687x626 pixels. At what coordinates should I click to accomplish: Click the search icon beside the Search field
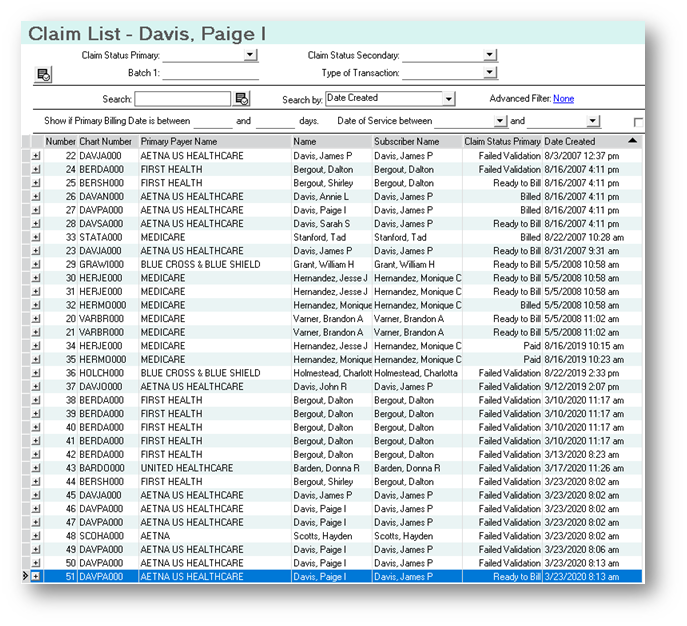tap(242, 99)
